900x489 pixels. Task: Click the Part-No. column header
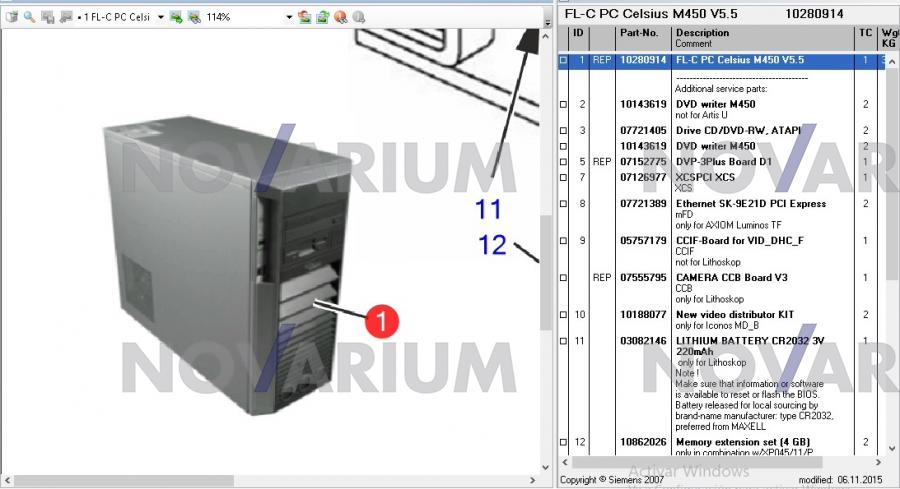point(638,33)
